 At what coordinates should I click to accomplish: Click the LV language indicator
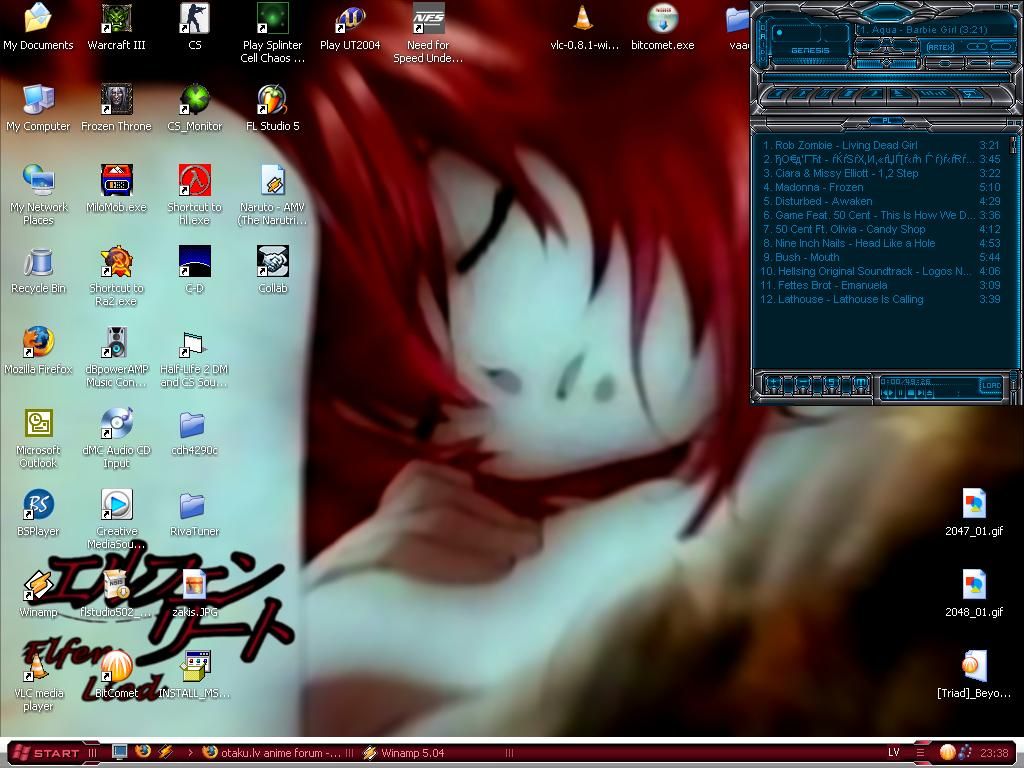point(893,752)
